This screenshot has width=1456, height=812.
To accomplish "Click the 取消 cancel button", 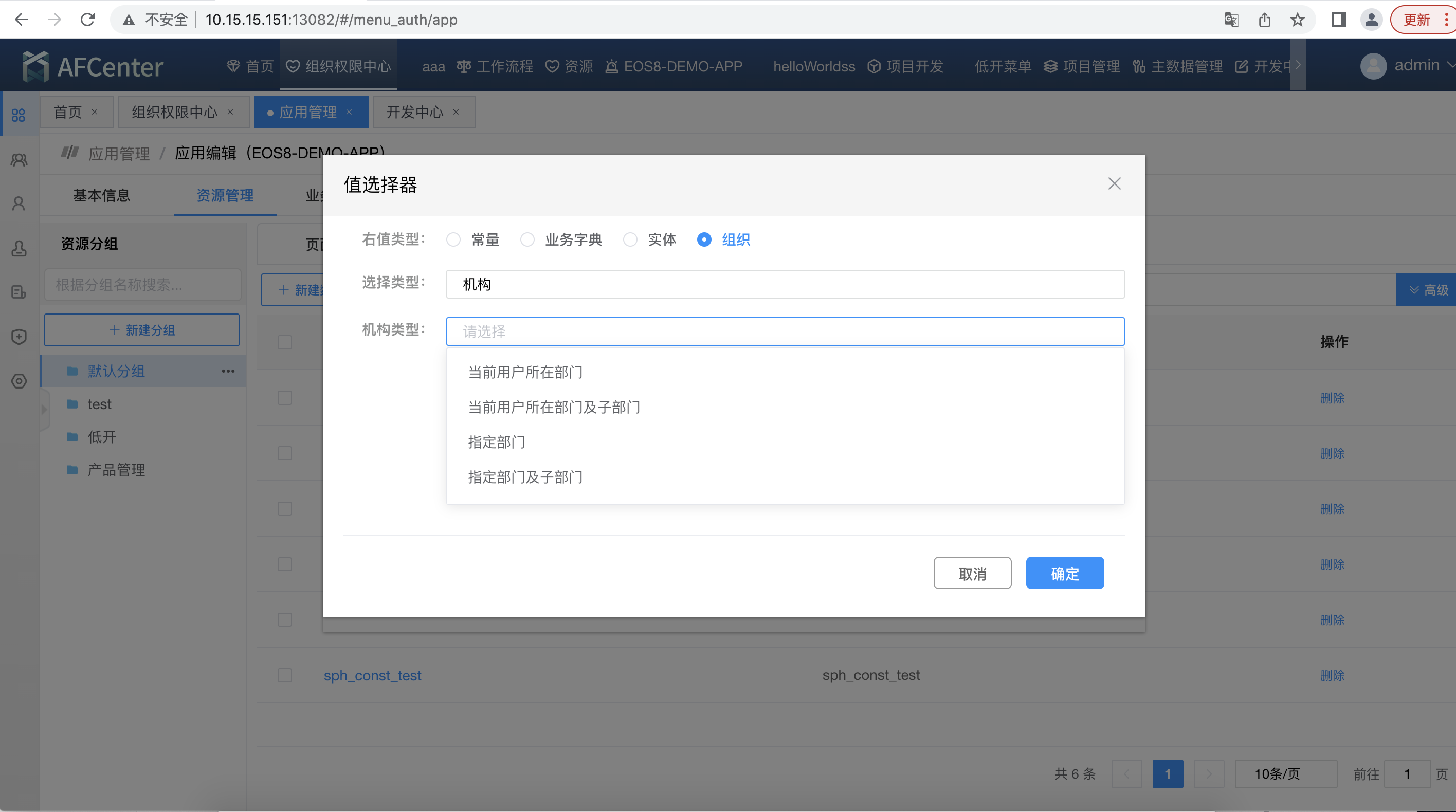I will pyautogui.click(x=972, y=574).
